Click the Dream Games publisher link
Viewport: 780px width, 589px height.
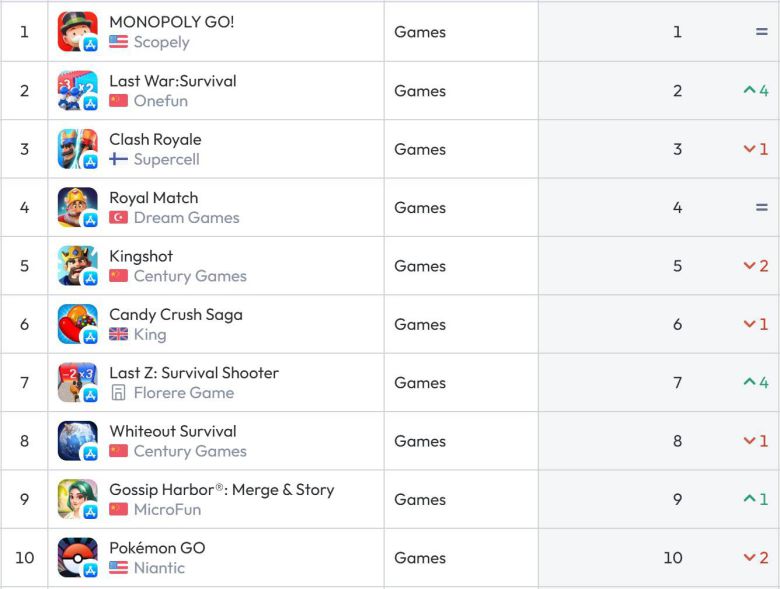tap(186, 217)
